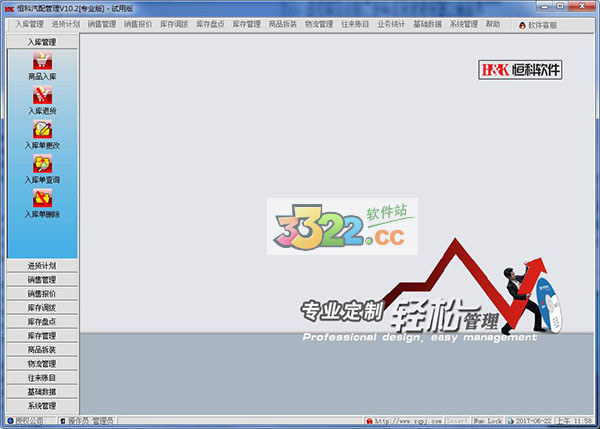Expand the 库存调拨 sidebar panel

42,308
